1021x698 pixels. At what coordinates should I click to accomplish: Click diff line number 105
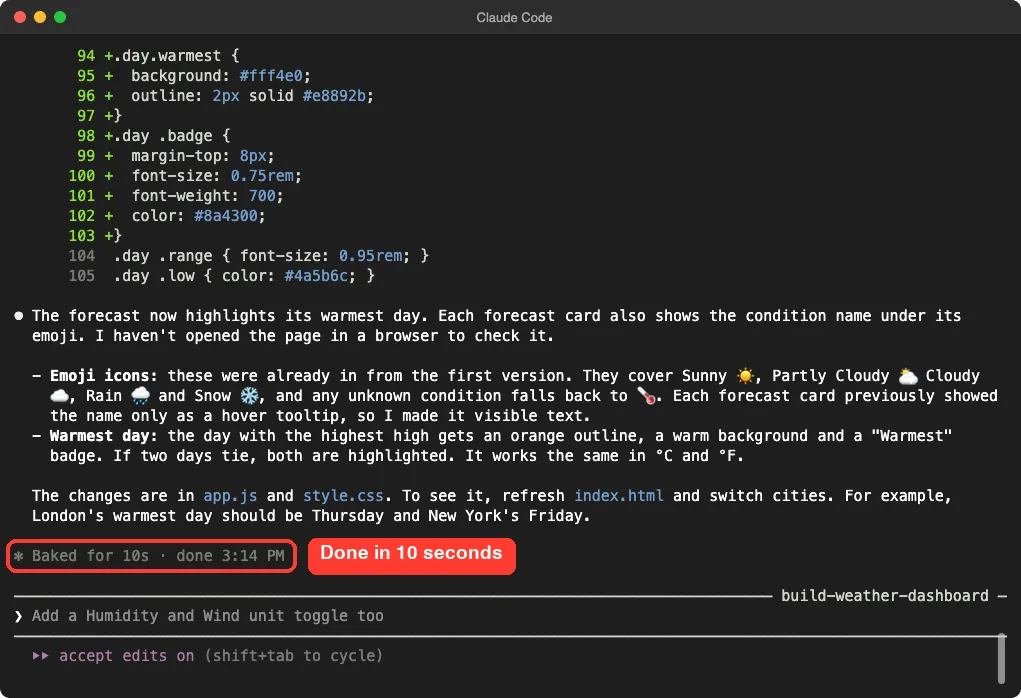click(x=81, y=275)
